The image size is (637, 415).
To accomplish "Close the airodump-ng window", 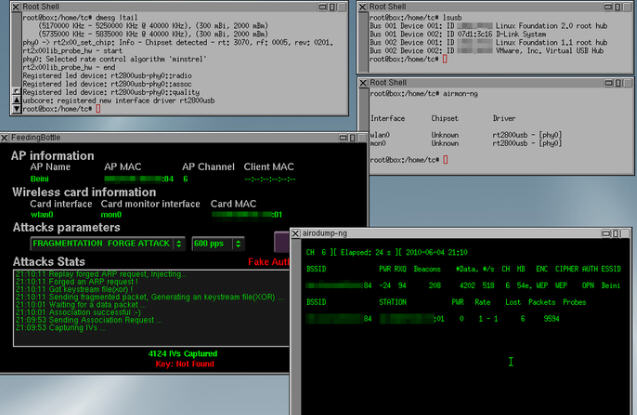I will coord(296,233).
